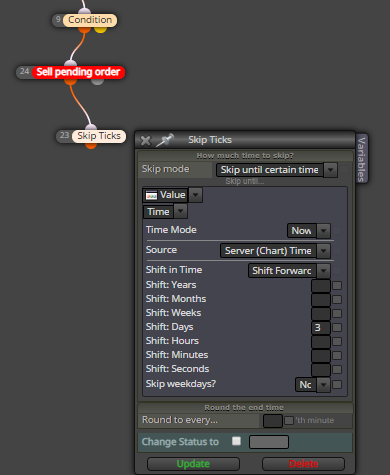Click the orange output dot on Condition node
The image size is (390, 475).
(84, 29)
